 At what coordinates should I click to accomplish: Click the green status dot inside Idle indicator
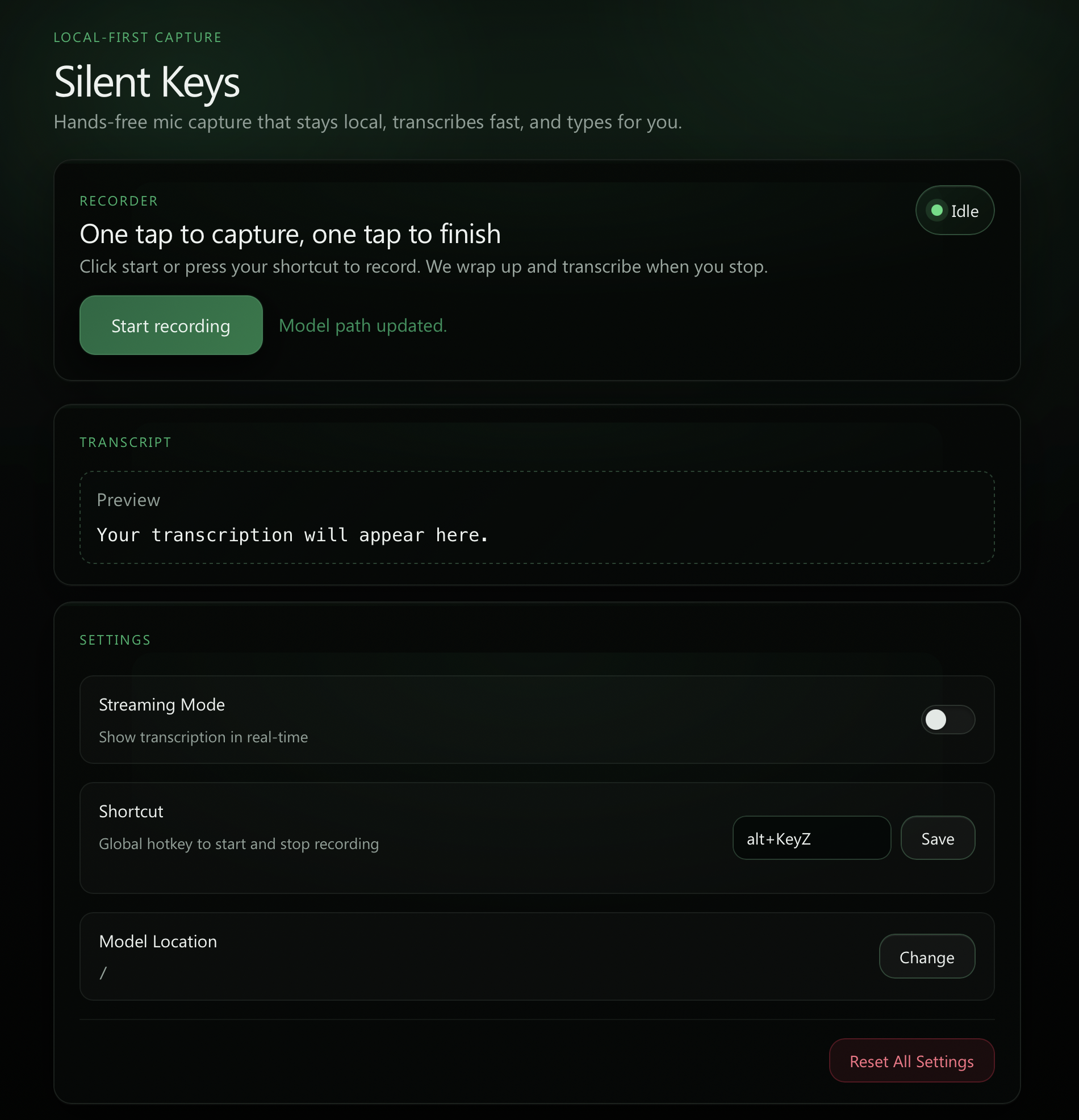[x=936, y=210]
